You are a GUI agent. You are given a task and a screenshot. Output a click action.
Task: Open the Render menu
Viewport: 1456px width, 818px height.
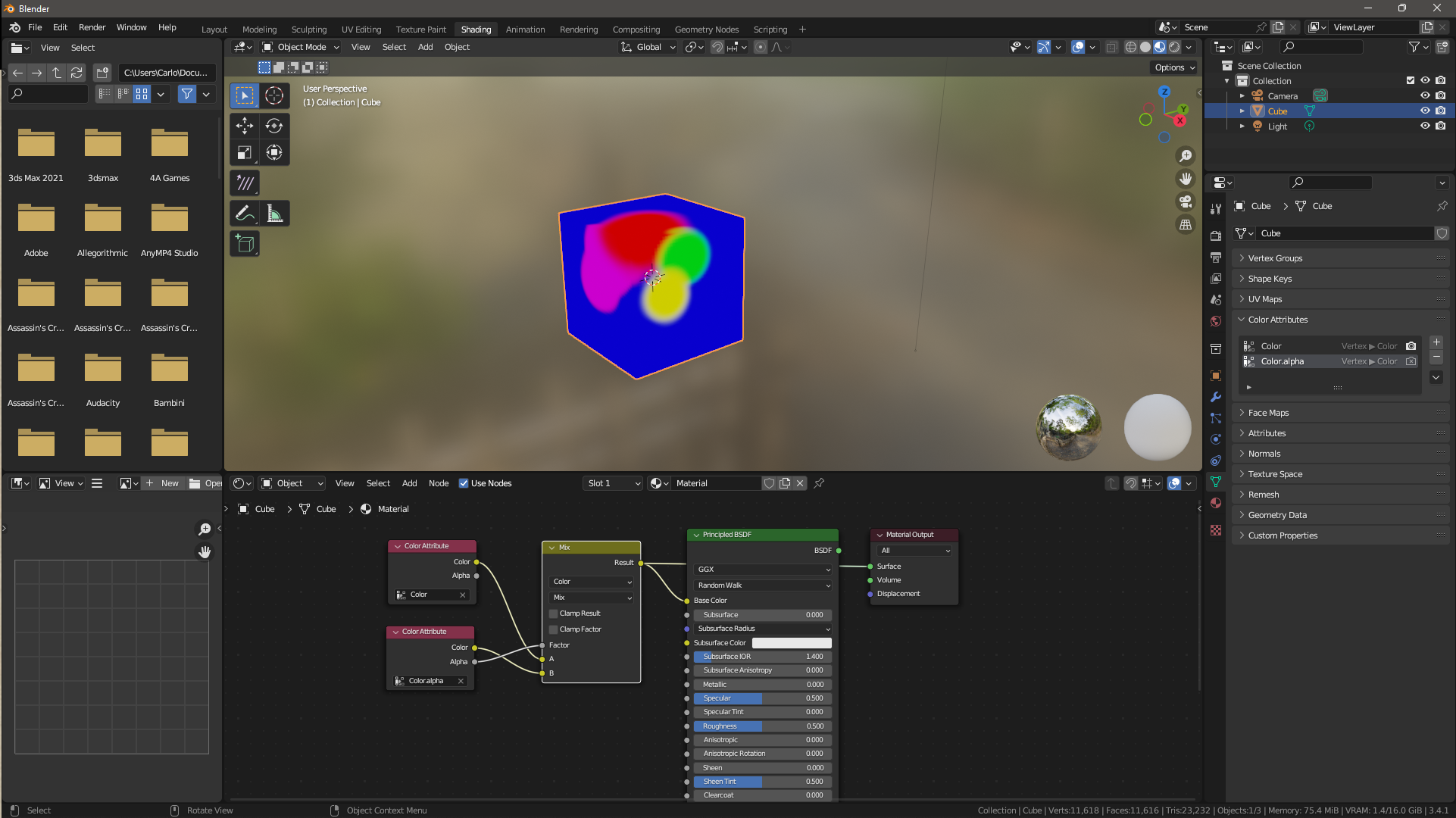[x=92, y=27]
